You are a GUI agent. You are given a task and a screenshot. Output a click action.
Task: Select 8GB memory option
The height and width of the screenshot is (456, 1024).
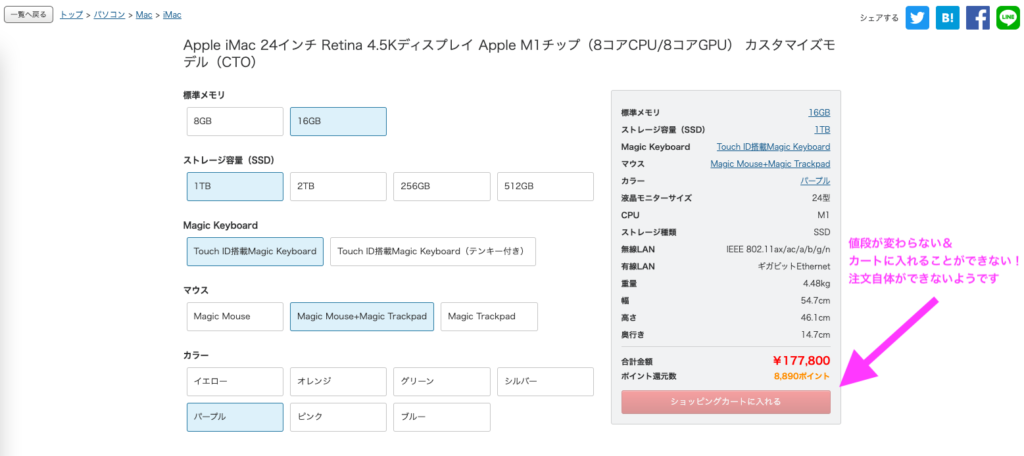[x=235, y=122]
